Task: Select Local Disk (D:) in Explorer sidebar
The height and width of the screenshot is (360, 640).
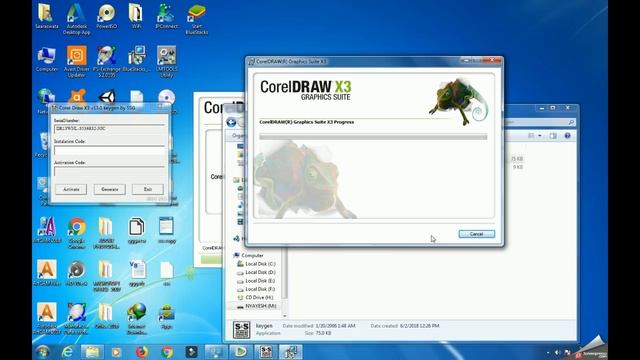Action: click(x=256, y=272)
